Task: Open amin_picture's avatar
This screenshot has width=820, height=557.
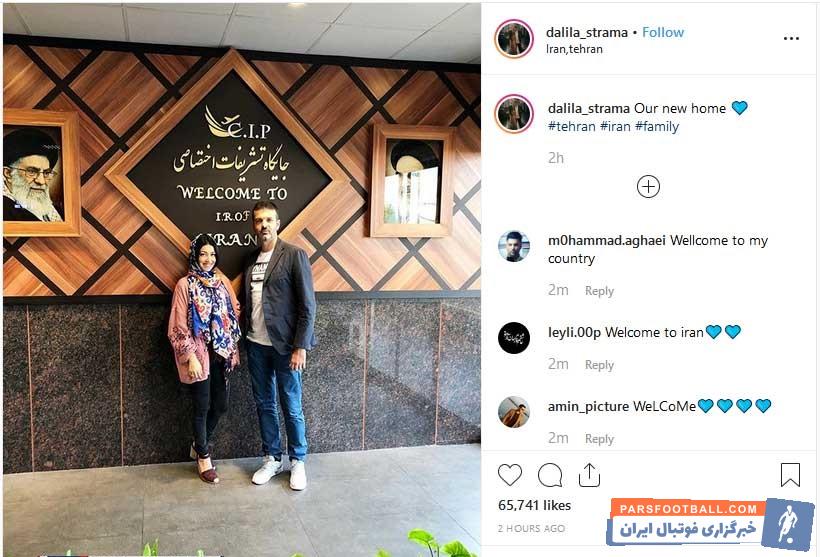Action: [x=514, y=412]
